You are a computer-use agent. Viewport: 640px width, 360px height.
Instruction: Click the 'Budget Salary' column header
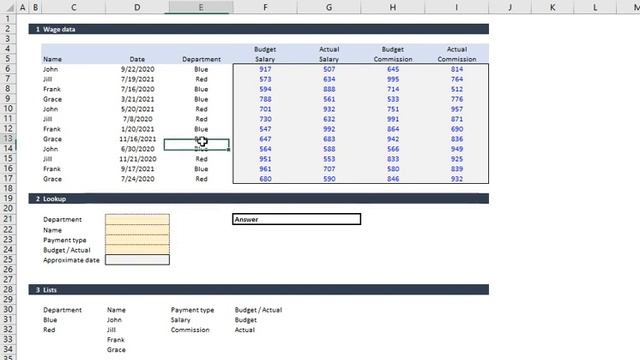point(265,54)
